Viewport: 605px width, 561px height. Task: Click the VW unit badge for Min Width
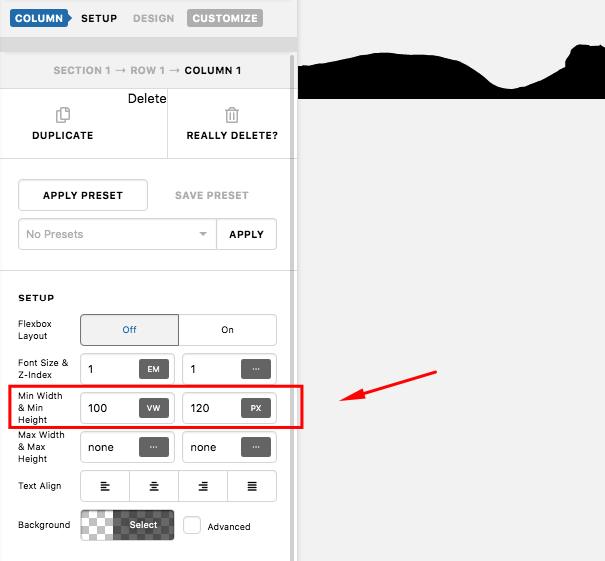coord(153,408)
